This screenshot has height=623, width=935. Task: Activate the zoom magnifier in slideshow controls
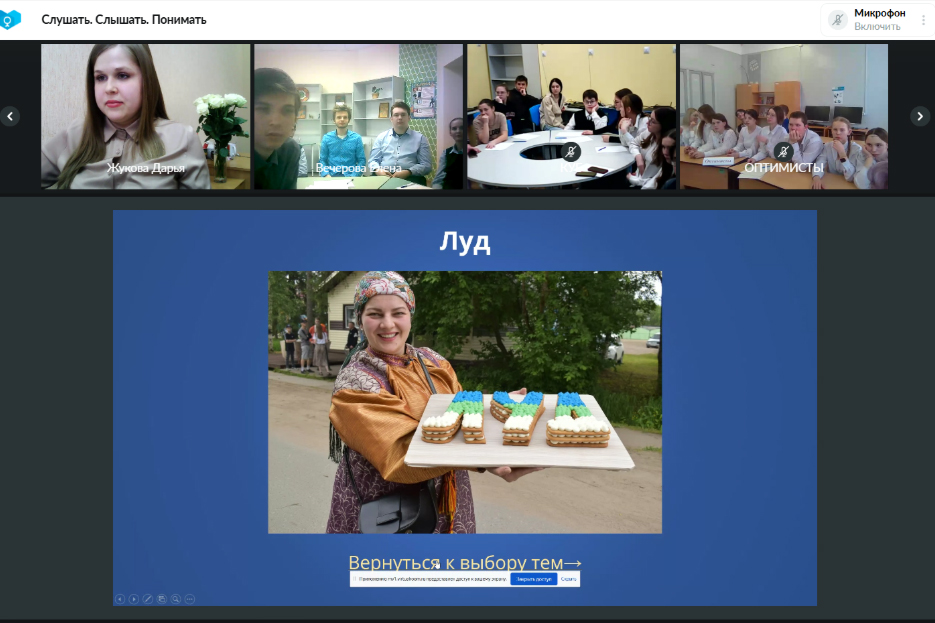[176, 599]
